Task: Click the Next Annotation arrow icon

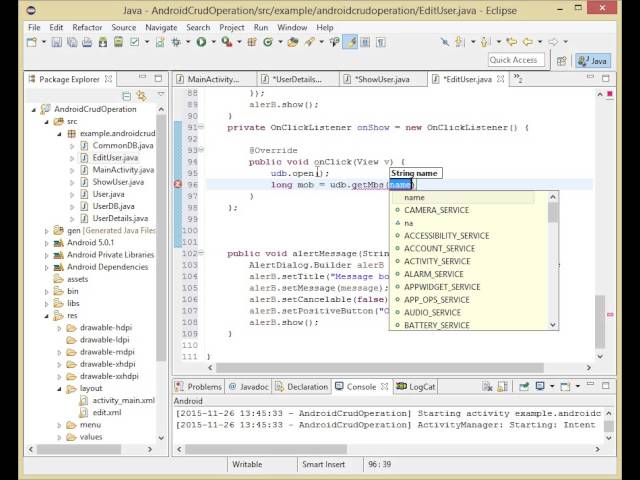Action: [460, 42]
